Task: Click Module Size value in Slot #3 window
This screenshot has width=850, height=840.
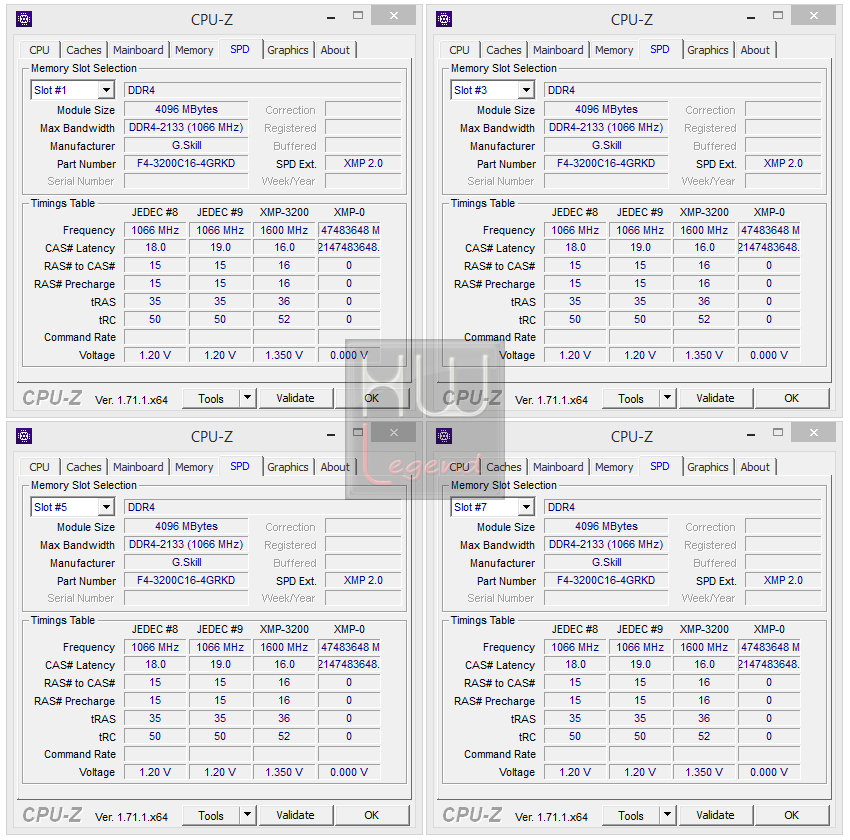Action: tap(606, 109)
